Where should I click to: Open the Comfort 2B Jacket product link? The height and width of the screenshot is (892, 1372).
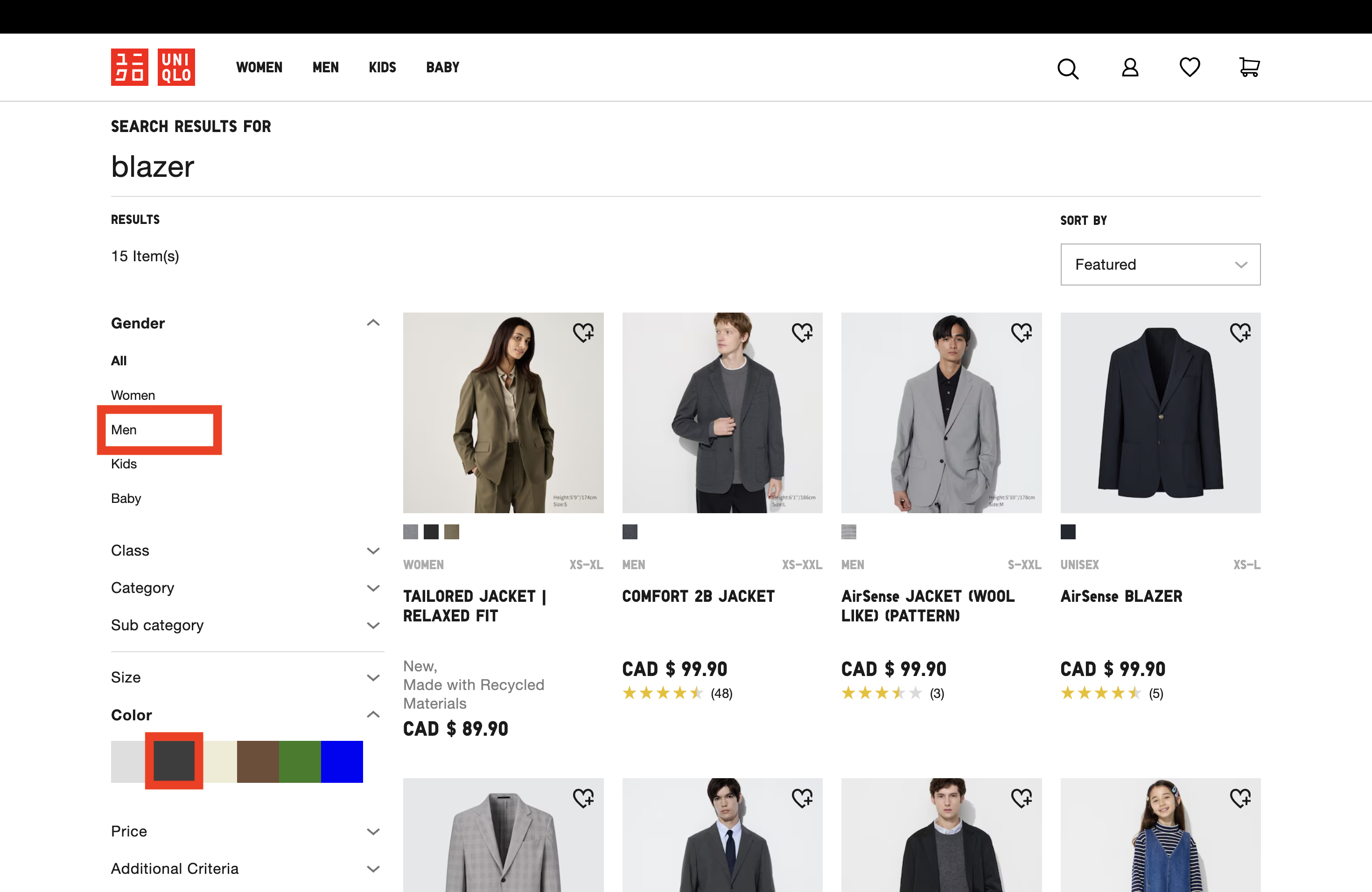pos(698,596)
